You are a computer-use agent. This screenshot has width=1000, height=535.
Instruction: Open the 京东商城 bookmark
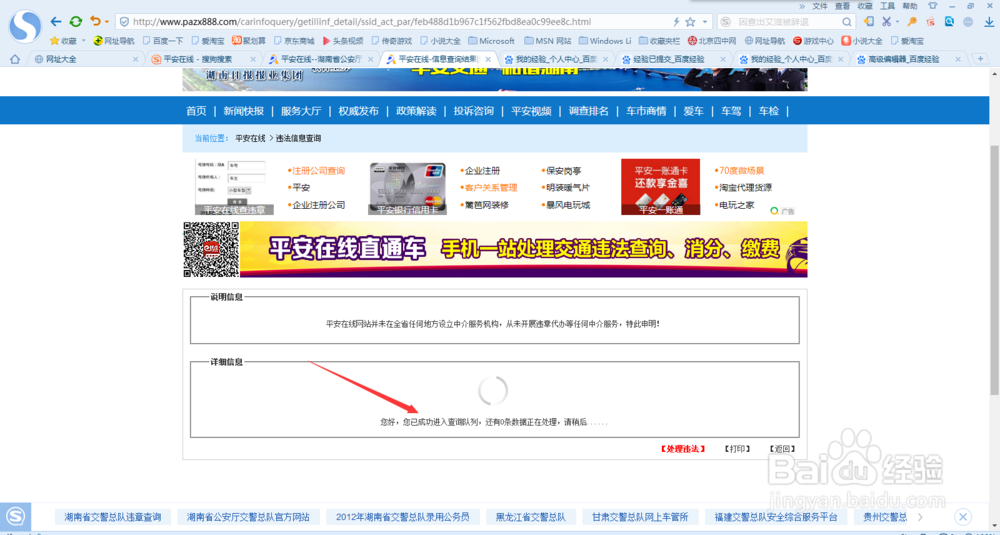click(x=294, y=41)
